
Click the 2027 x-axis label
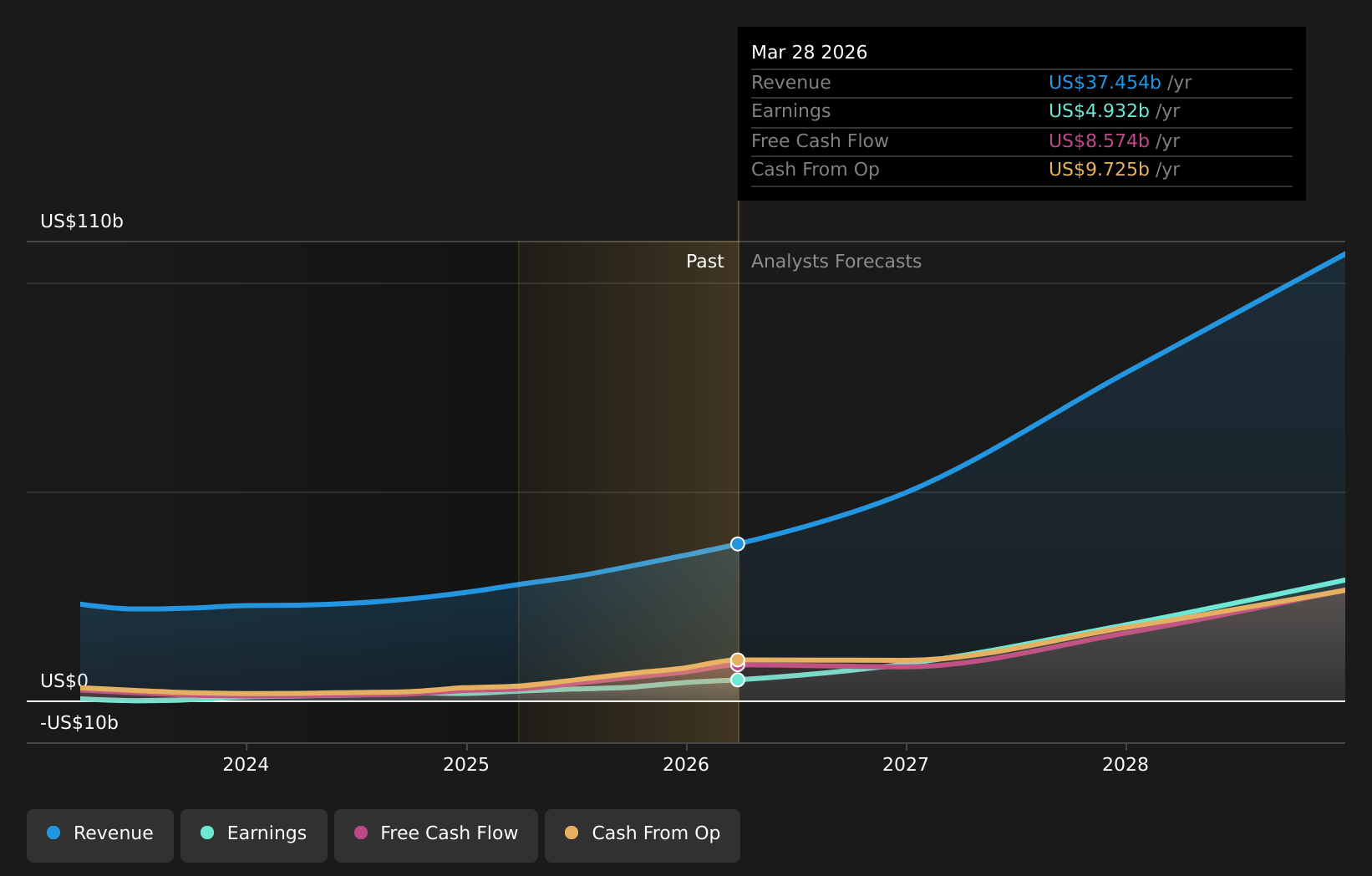[906, 765]
